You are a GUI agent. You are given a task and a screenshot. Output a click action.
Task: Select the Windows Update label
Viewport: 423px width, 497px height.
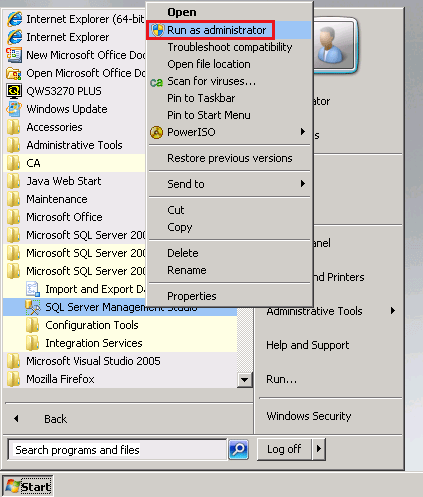pos(67,109)
